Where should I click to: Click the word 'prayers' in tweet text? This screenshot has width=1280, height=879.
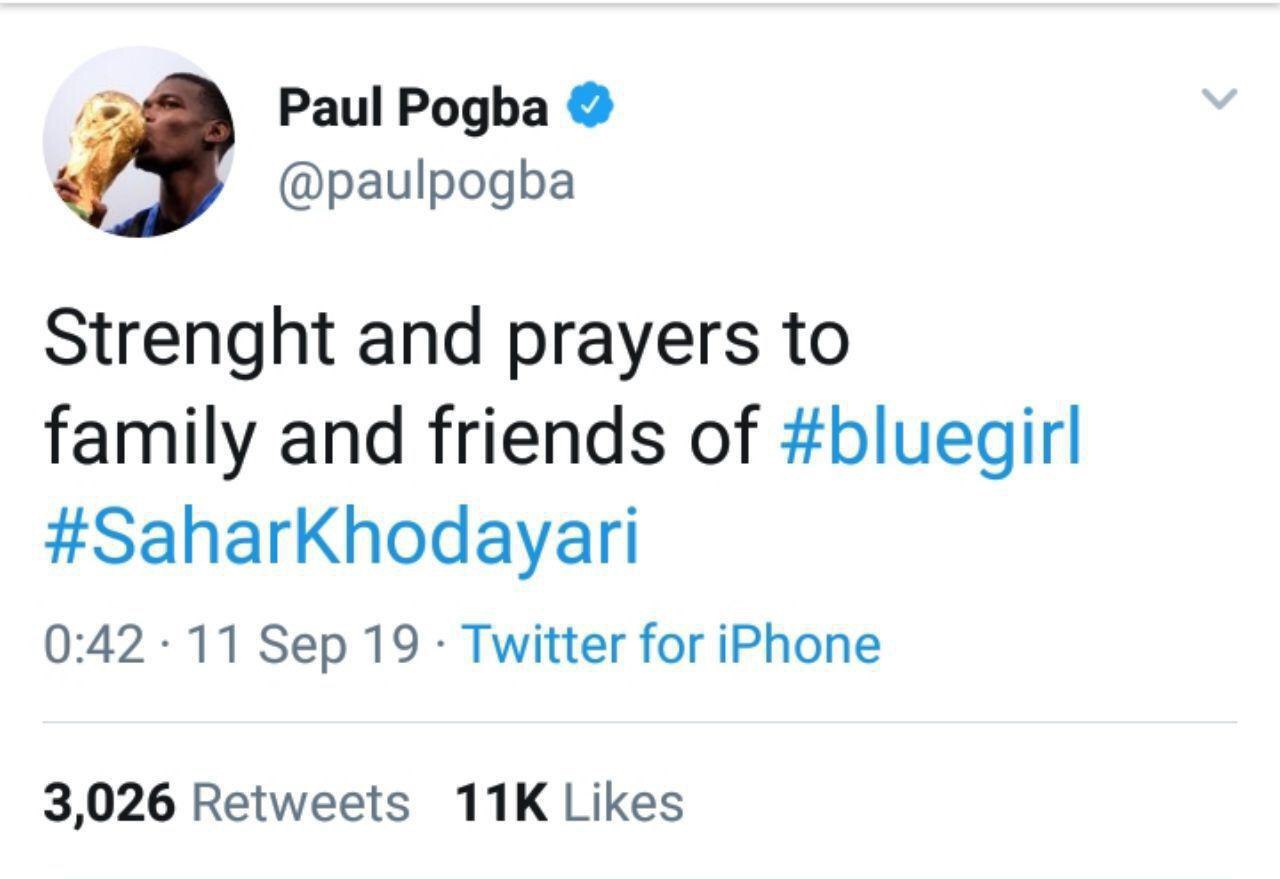(x=633, y=340)
